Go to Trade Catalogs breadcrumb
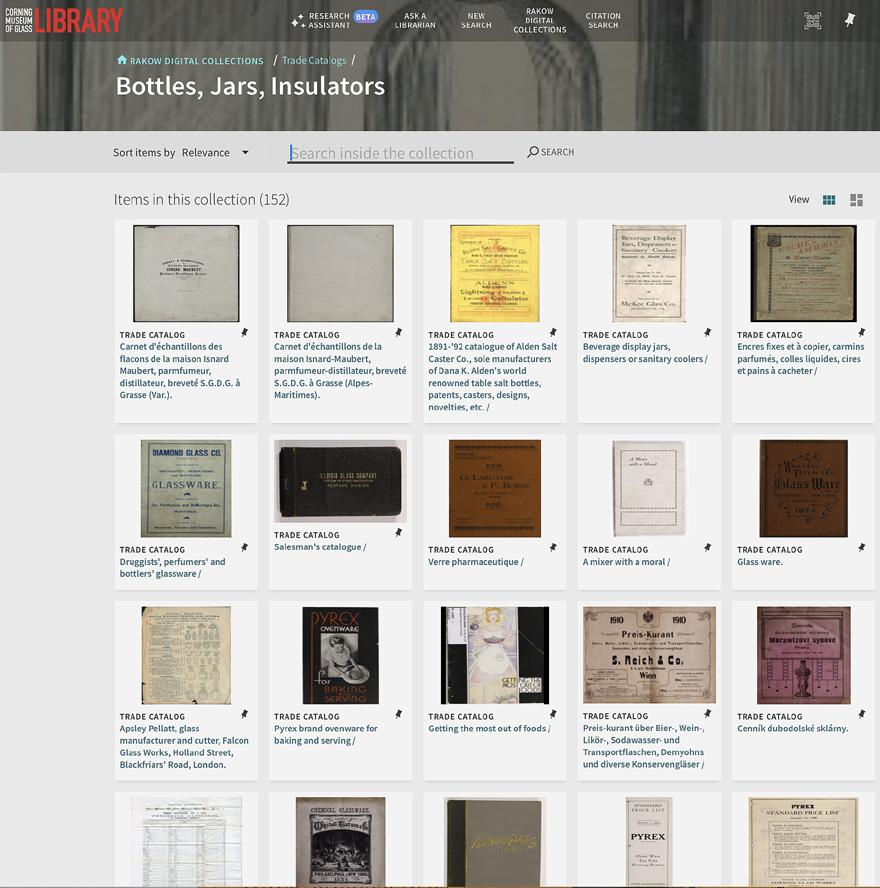The width and height of the screenshot is (880, 888). (x=314, y=60)
